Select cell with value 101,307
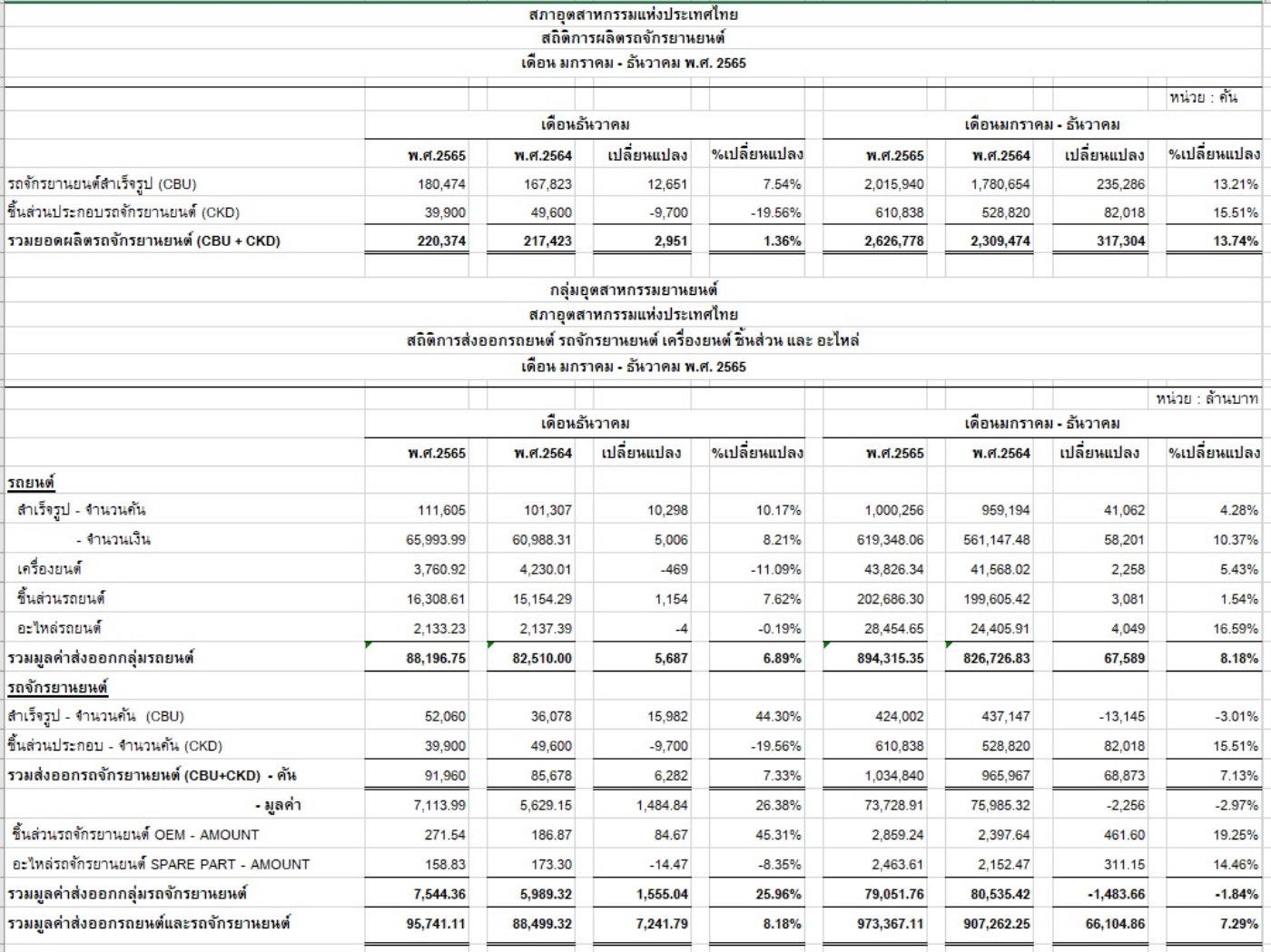The height and width of the screenshot is (952, 1271). (x=547, y=511)
